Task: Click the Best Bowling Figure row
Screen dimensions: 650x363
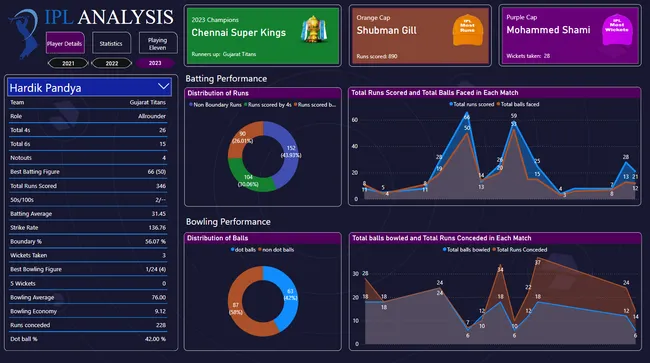Action: (88, 269)
